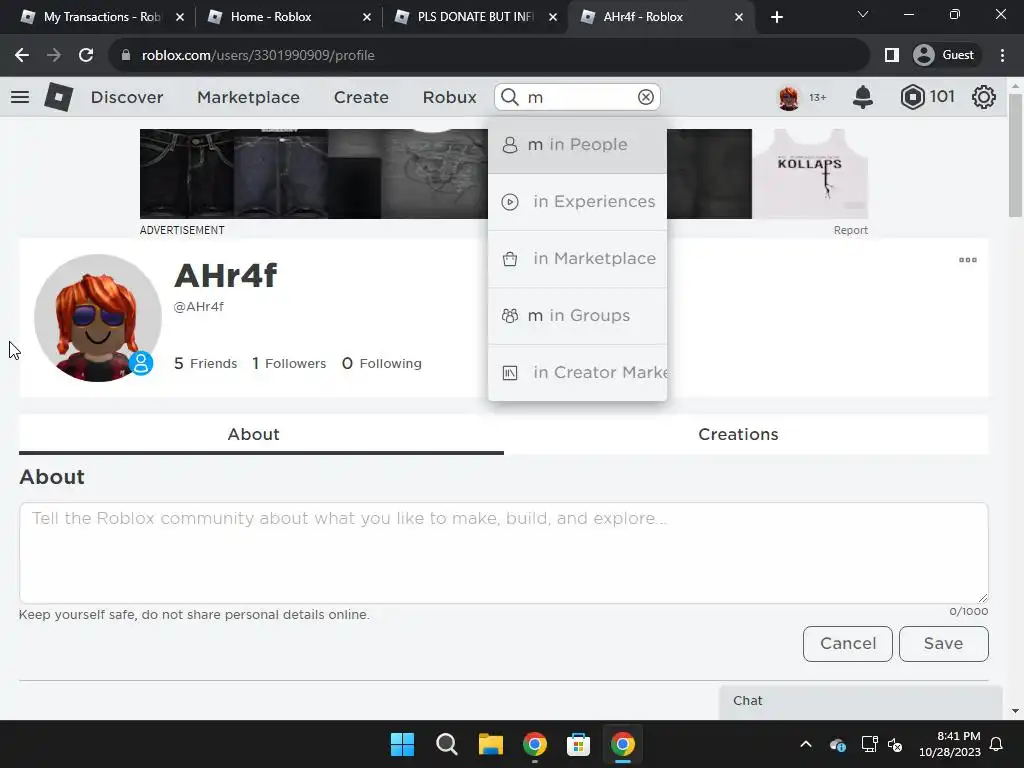Click the browser forward arrow
Viewport: 1024px width, 768px height.
(x=54, y=56)
